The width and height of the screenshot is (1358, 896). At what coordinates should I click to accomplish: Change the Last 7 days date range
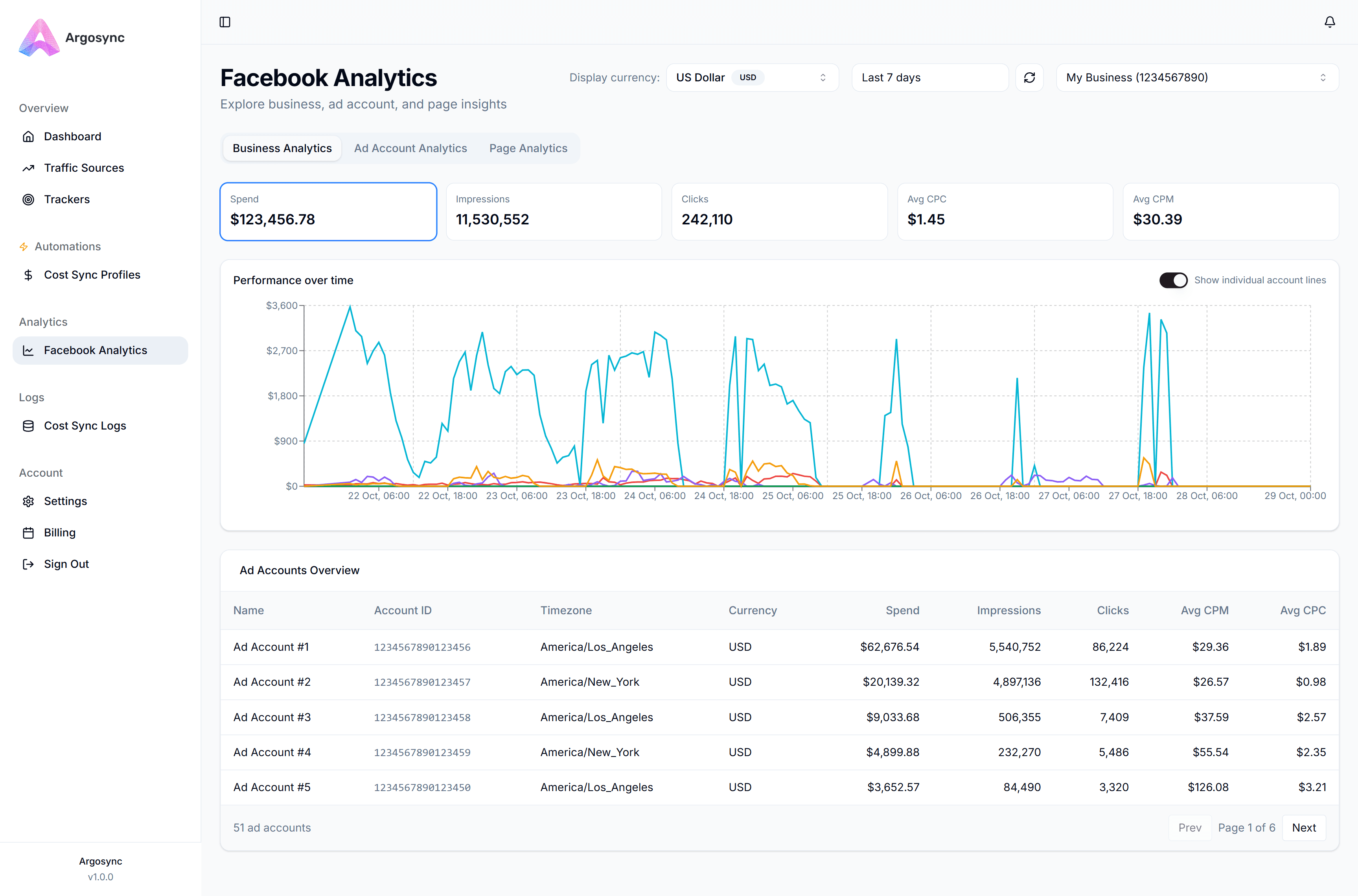[930, 77]
